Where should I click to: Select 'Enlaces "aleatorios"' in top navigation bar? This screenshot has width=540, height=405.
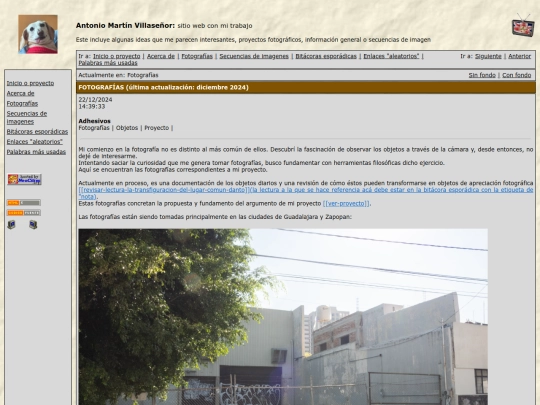(x=391, y=56)
